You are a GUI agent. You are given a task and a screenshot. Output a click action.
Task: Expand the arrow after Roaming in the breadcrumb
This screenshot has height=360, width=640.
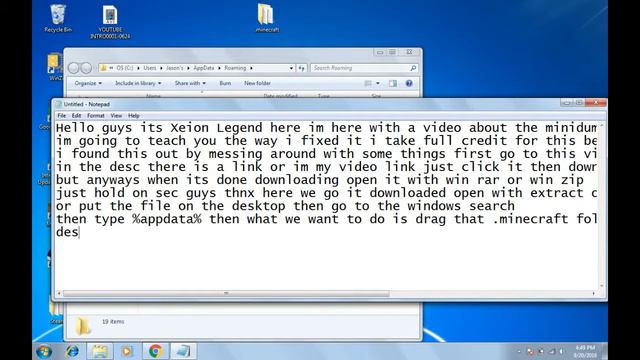pyautogui.click(x=251, y=68)
